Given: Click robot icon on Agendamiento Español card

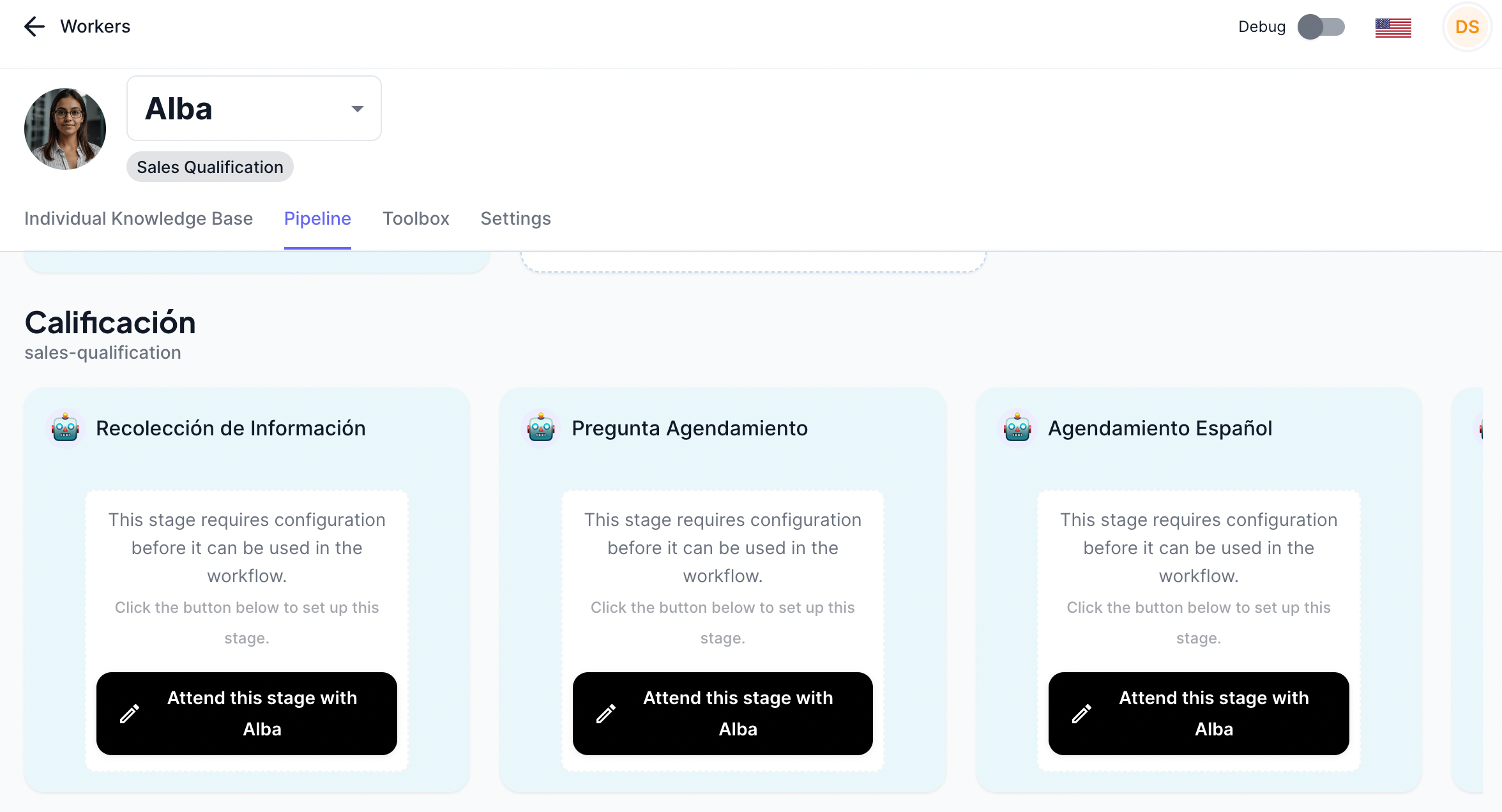Looking at the screenshot, I should click(1017, 428).
